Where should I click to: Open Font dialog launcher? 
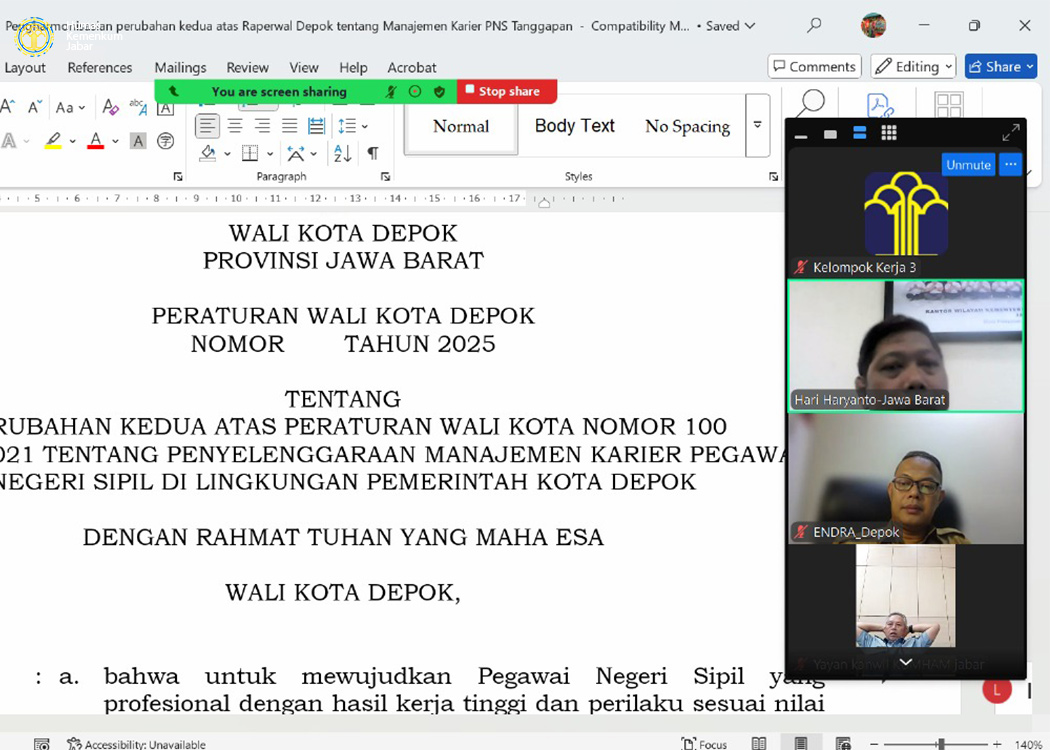177,177
